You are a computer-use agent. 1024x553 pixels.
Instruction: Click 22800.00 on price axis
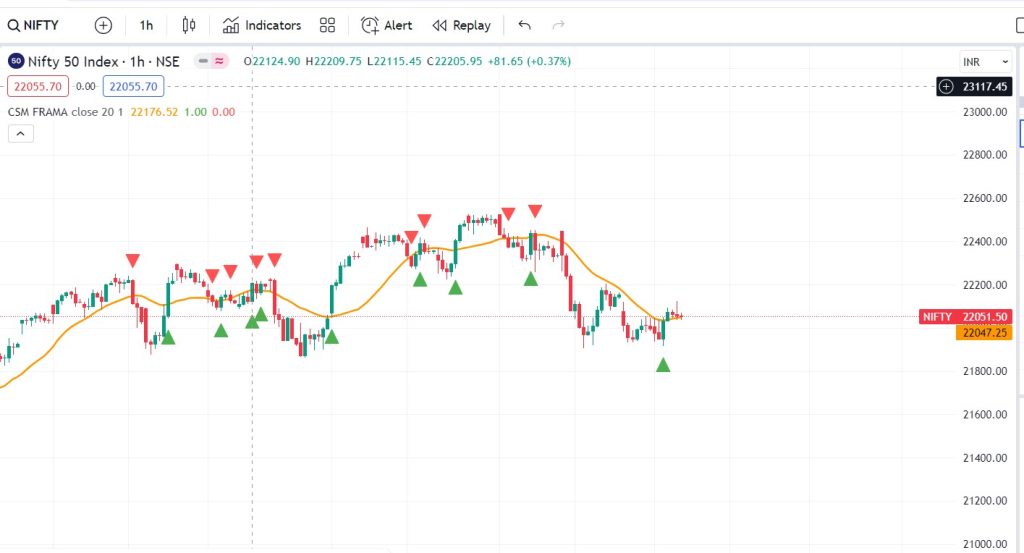click(x=985, y=155)
